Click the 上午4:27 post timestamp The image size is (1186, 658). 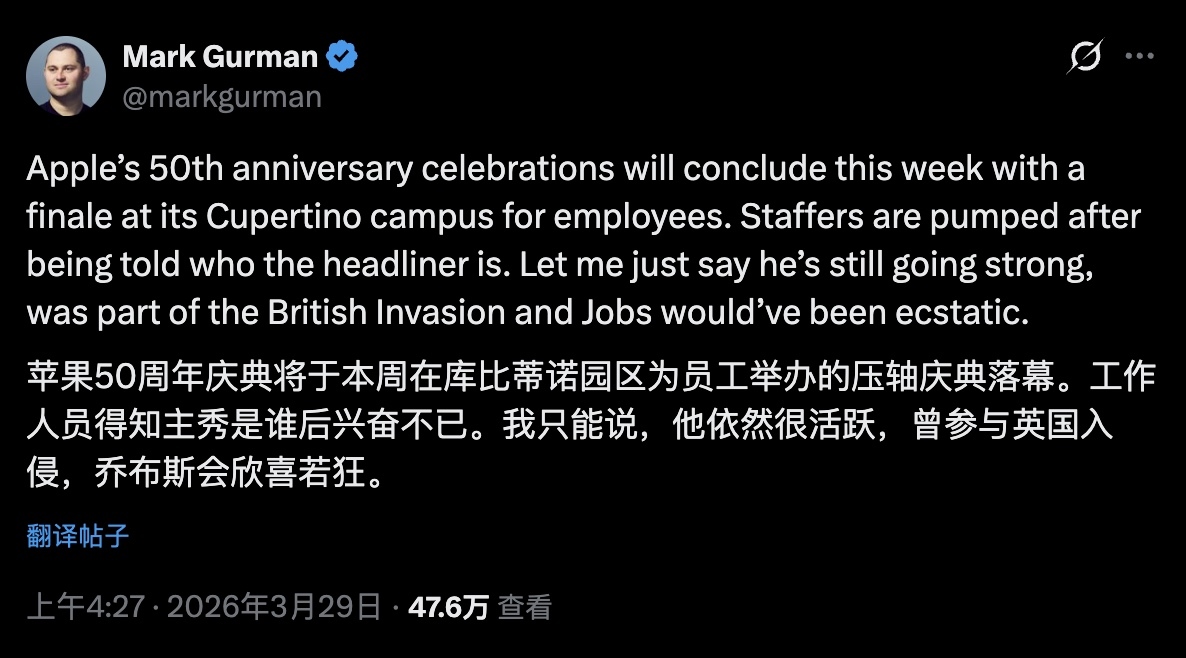(87, 606)
